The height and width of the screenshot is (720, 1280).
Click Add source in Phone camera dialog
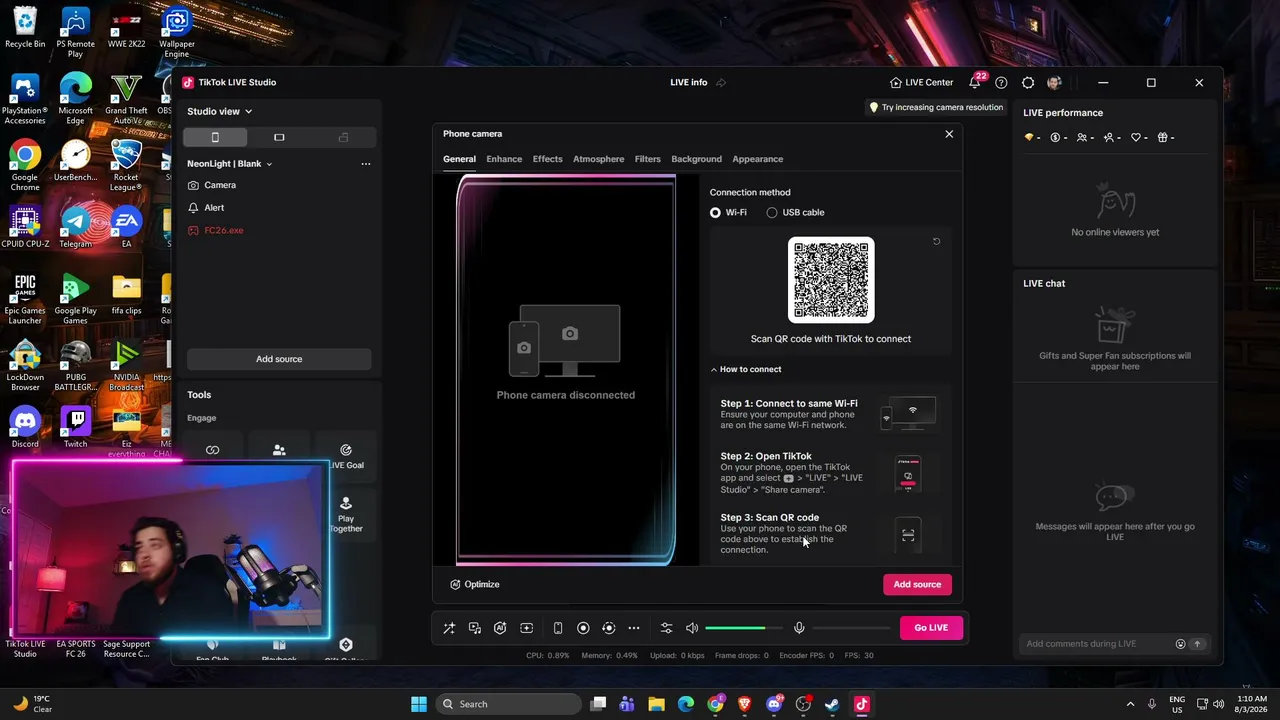point(917,585)
